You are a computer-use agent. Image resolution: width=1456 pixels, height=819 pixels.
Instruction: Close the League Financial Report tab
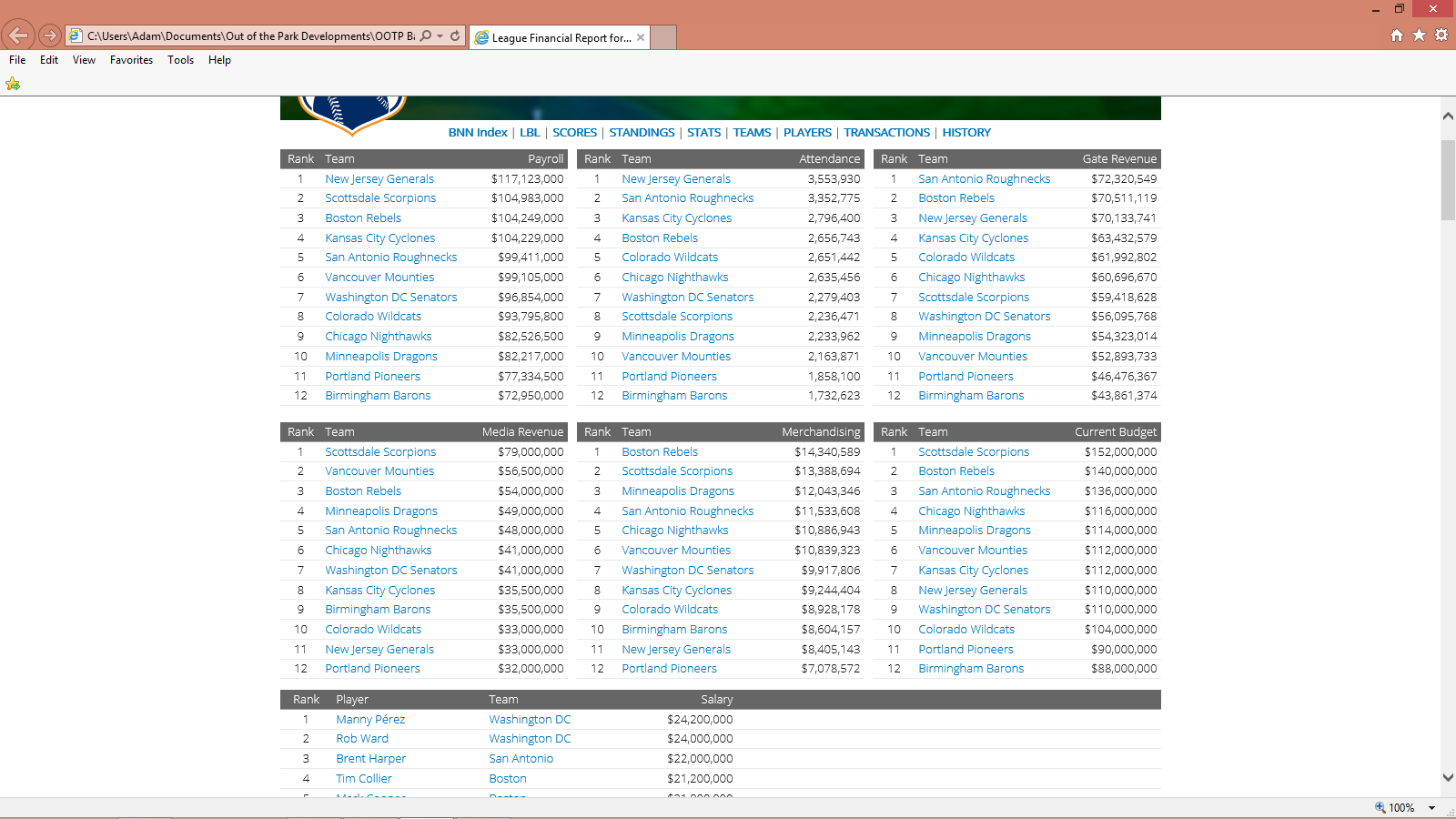(x=641, y=37)
